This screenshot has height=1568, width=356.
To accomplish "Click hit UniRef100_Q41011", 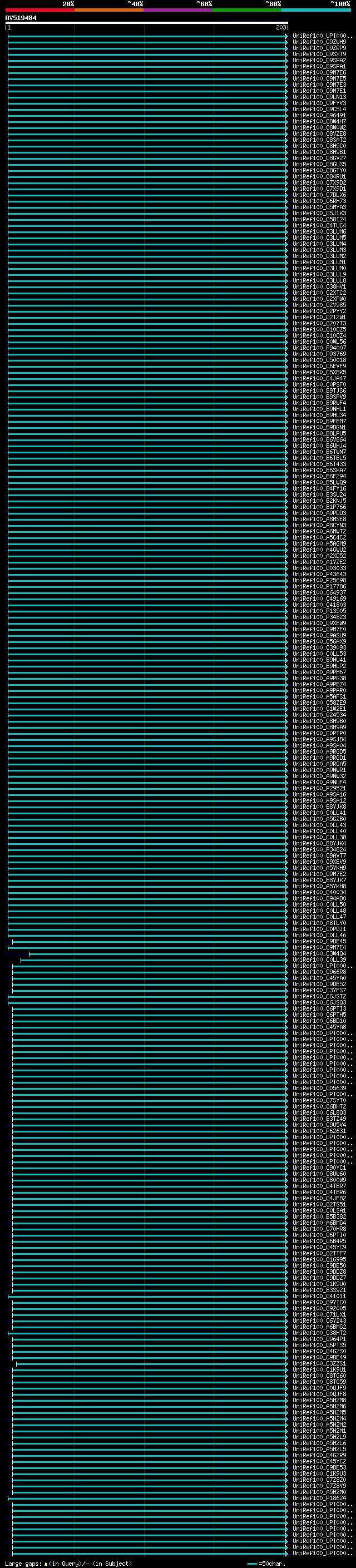I will [319, 1296].
